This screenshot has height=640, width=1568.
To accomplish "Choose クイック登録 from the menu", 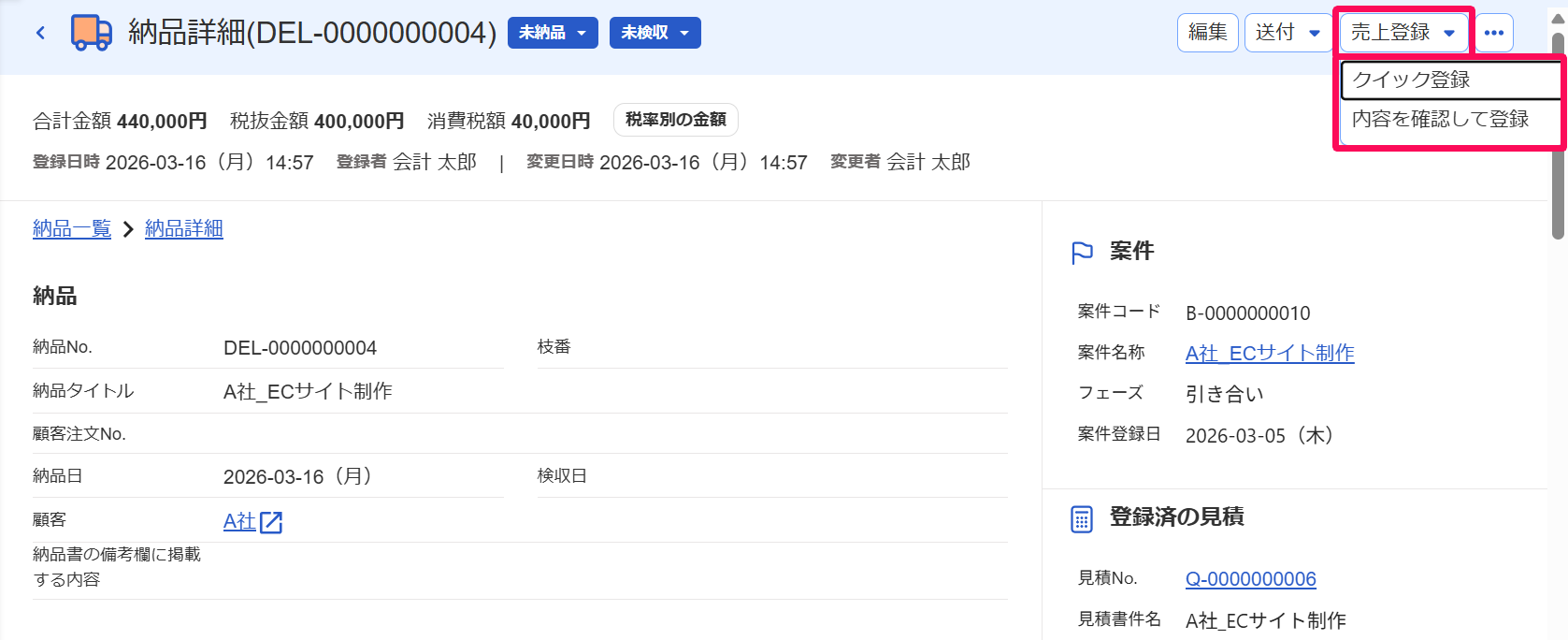I will (1451, 80).
